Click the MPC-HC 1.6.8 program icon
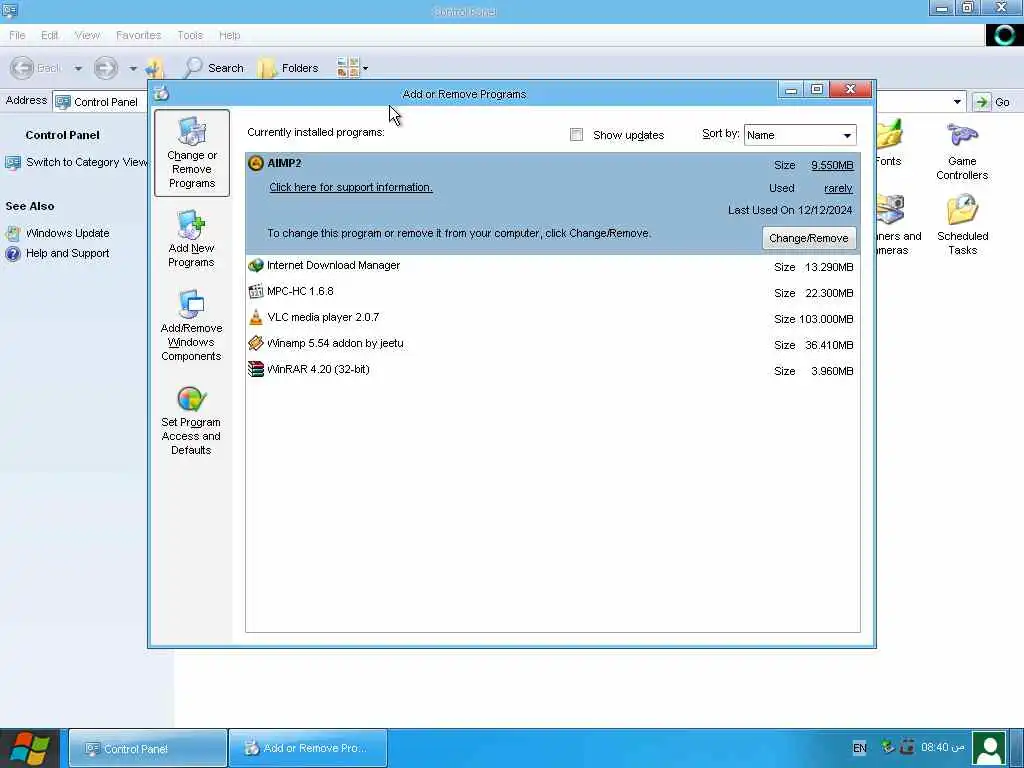Screen dimensions: 1024x768 point(256,291)
